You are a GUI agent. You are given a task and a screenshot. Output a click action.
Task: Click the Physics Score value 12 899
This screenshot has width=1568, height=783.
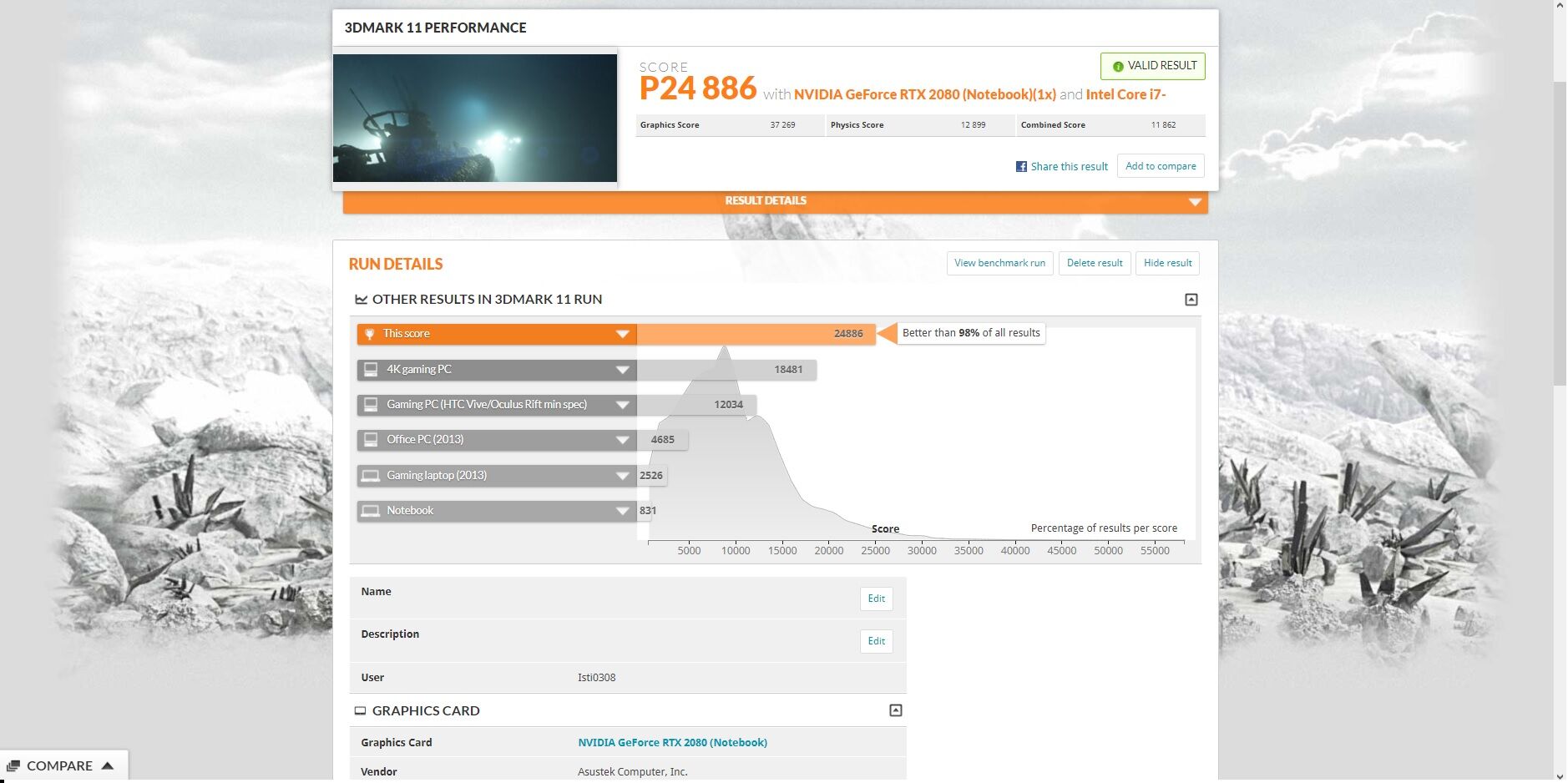pyautogui.click(x=973, y=125)
